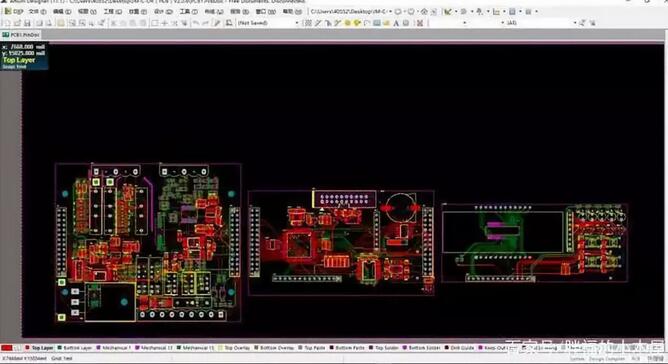Select the Place Via tool
The height and width of the screenshot is (364, 668).
click(357, 23)
